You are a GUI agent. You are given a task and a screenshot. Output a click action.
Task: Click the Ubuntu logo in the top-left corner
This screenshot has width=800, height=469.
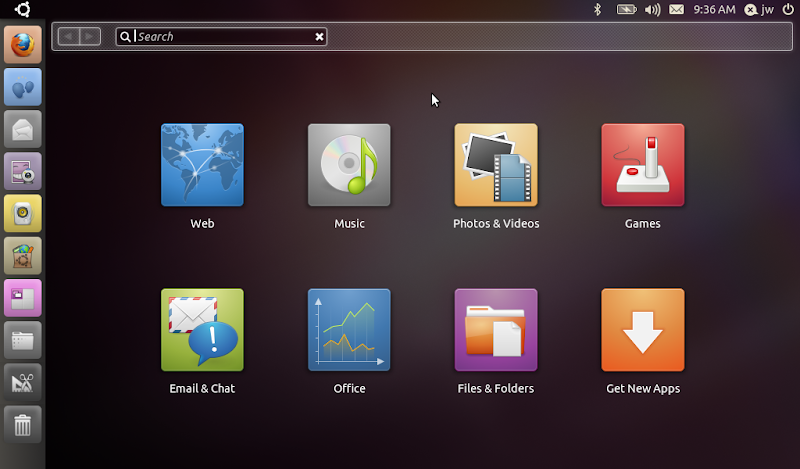(22, 9)
